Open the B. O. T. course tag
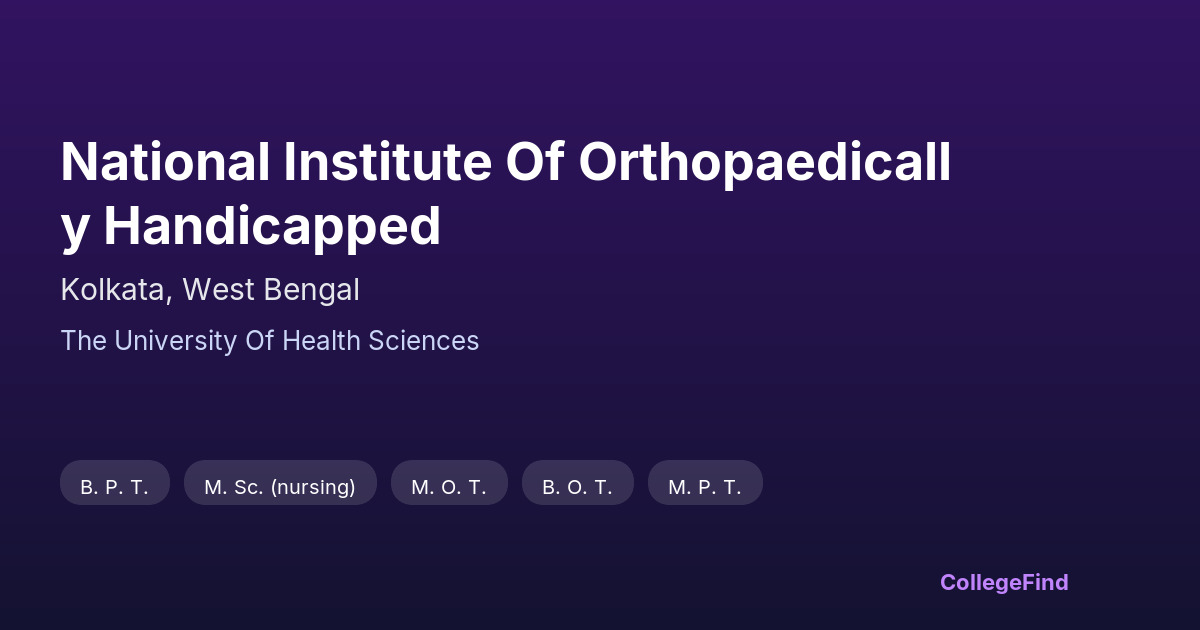Viewport: 1200px width, 630px height. (x=577, y=487)
